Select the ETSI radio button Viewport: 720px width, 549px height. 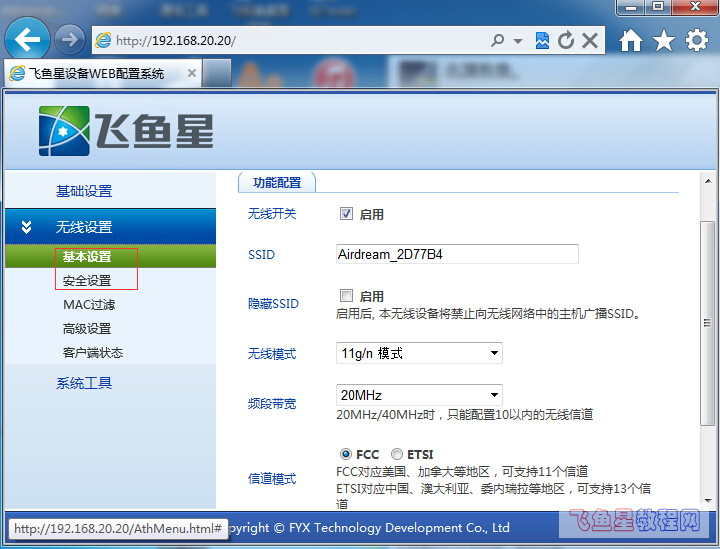(397, 454)
